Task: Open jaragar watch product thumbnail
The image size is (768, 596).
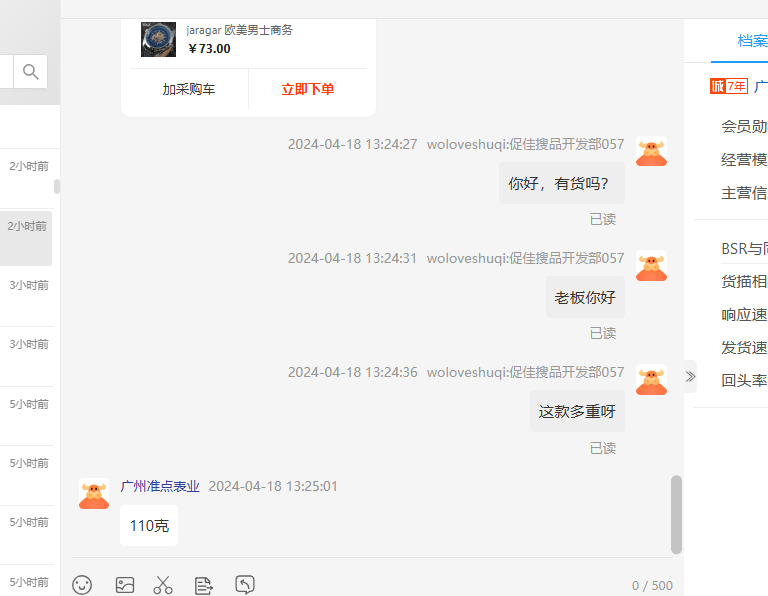Action: (x=158, y=39)
